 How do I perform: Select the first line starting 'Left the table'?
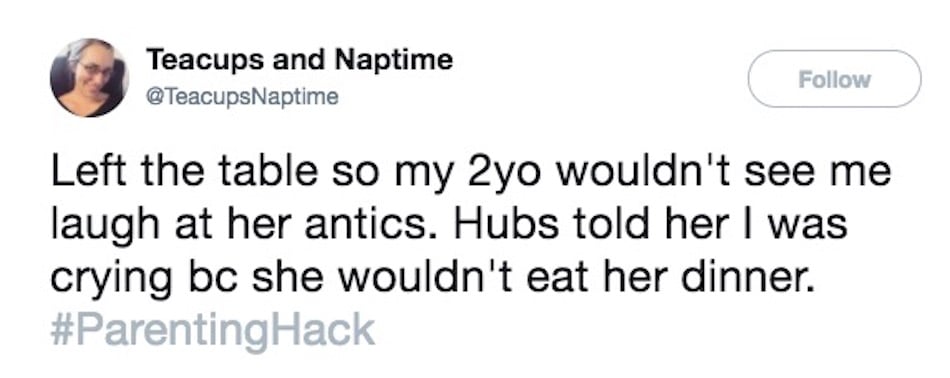(471, 174)
